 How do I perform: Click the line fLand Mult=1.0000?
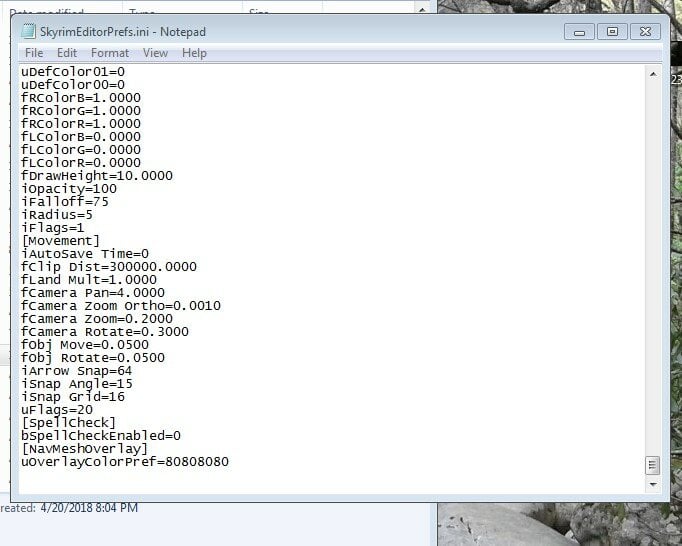(89, 280)
